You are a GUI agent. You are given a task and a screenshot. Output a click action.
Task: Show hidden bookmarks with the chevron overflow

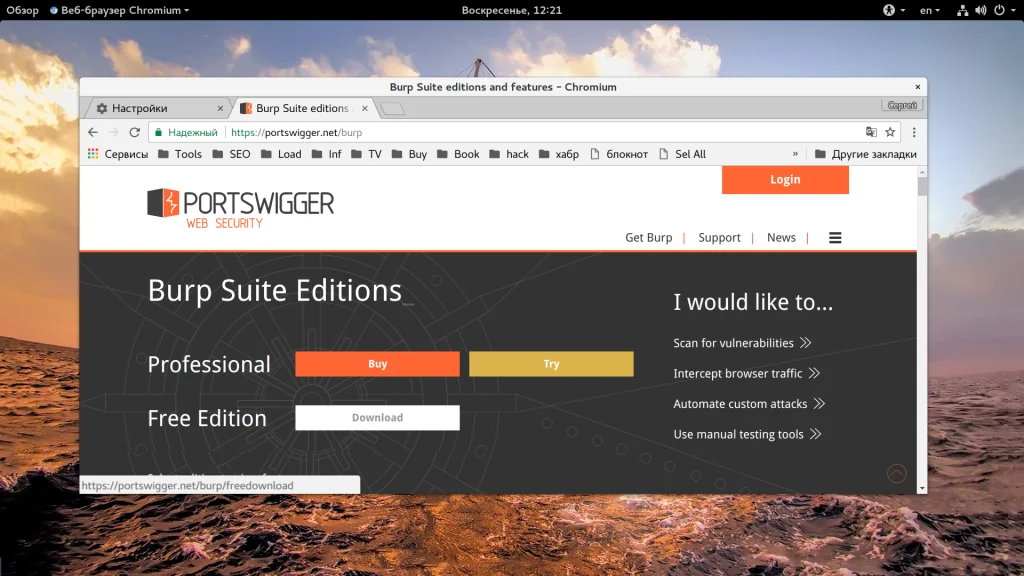[x=795, y=154]
